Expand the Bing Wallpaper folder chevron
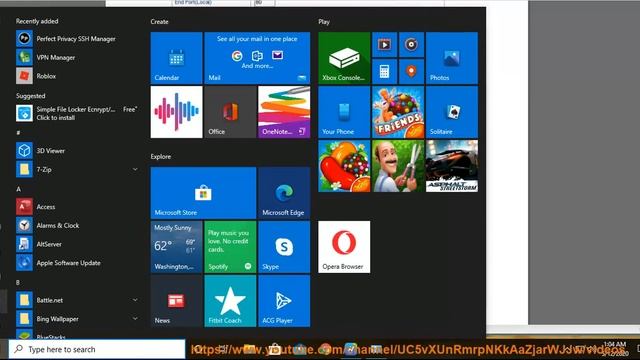The width and height of the screenshot is (640, 360). 135,319
